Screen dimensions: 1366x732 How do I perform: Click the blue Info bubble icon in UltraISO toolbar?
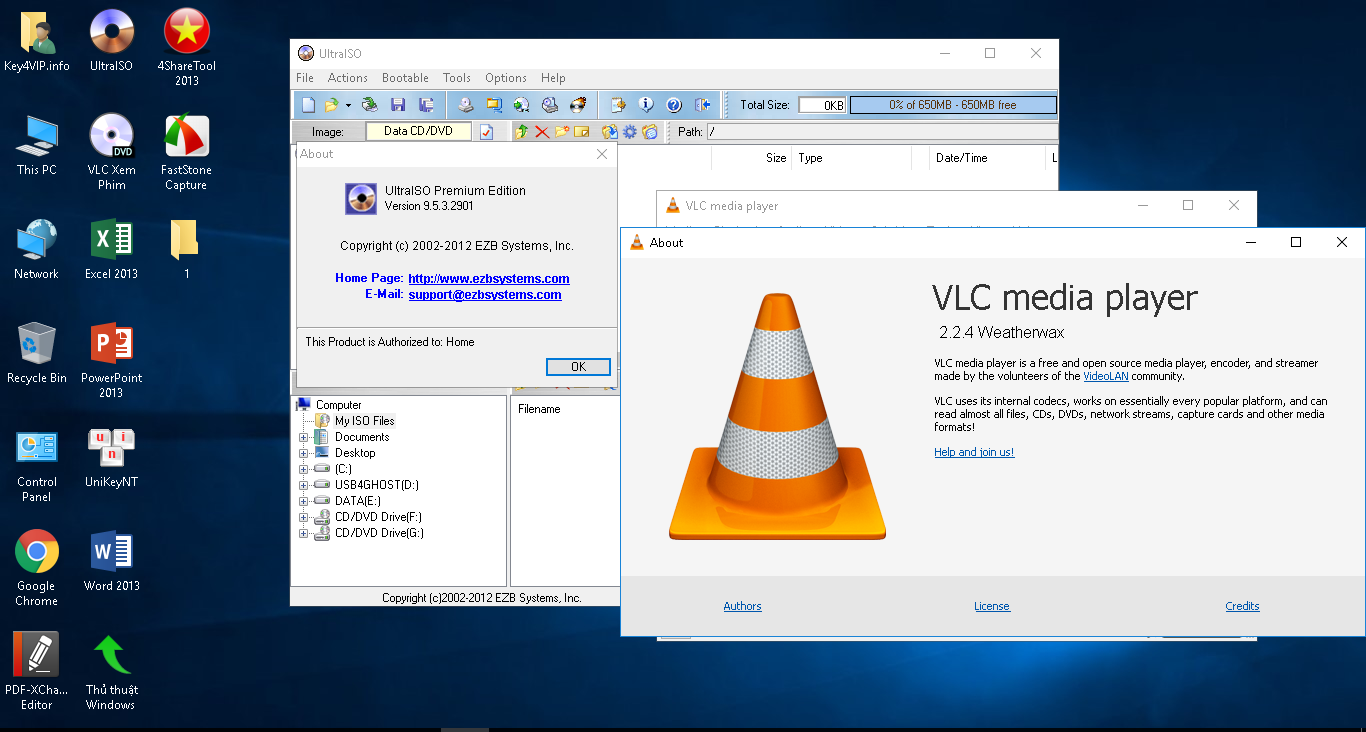646,105
